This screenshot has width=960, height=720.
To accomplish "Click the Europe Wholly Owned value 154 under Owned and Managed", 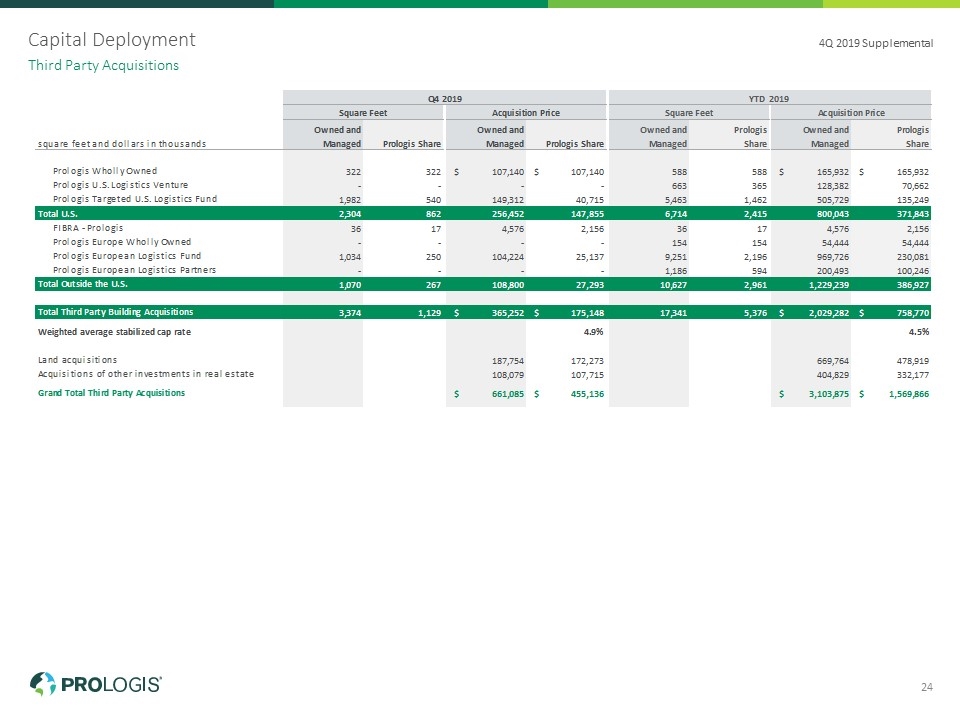I will click(x=679, y=243).
